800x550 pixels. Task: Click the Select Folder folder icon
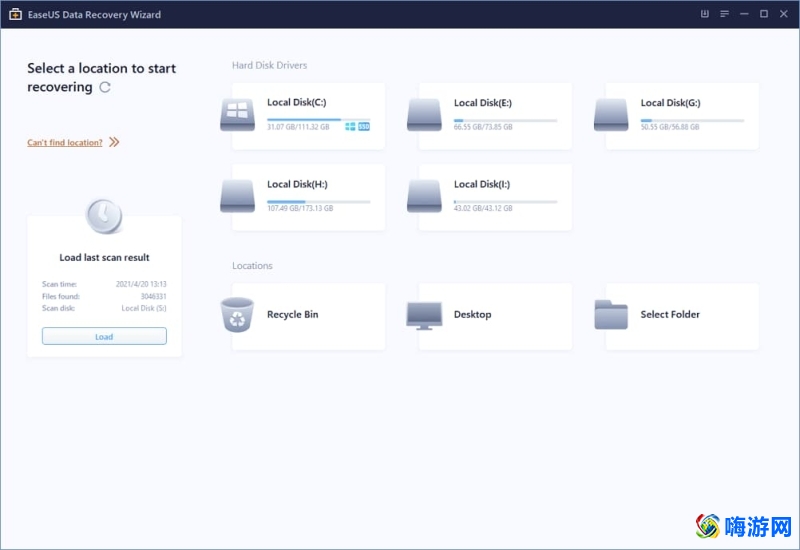(611, 314)
